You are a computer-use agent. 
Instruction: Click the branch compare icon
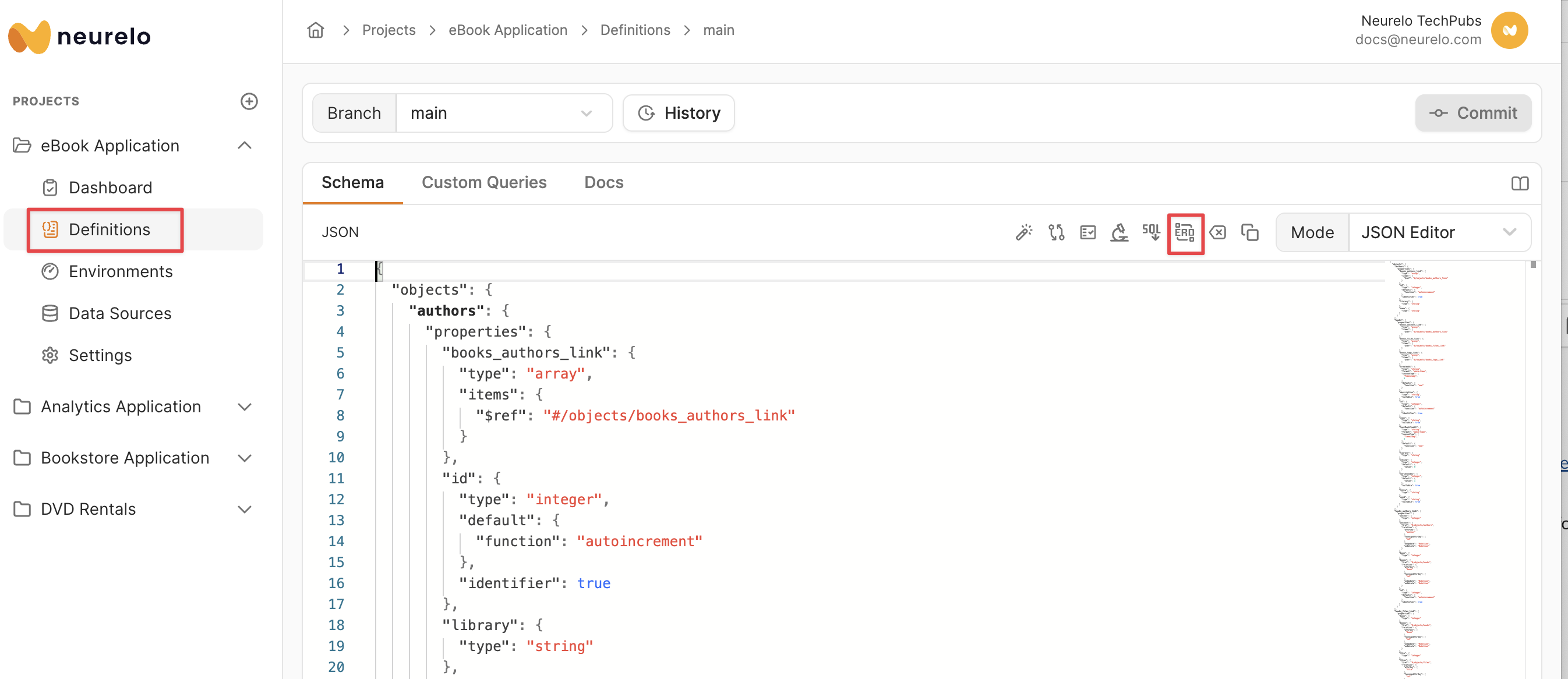(1056, 232)
